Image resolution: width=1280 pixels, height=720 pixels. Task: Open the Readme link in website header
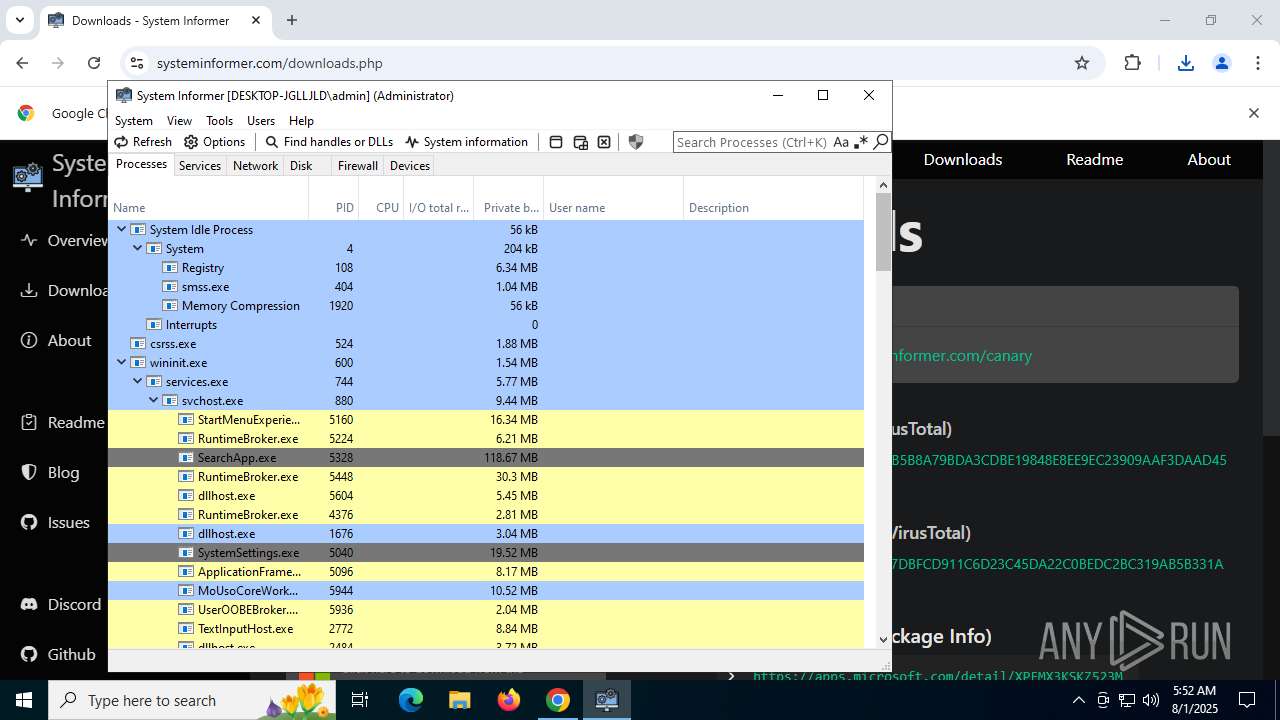pyautogui.click(x=1094, y=159)
